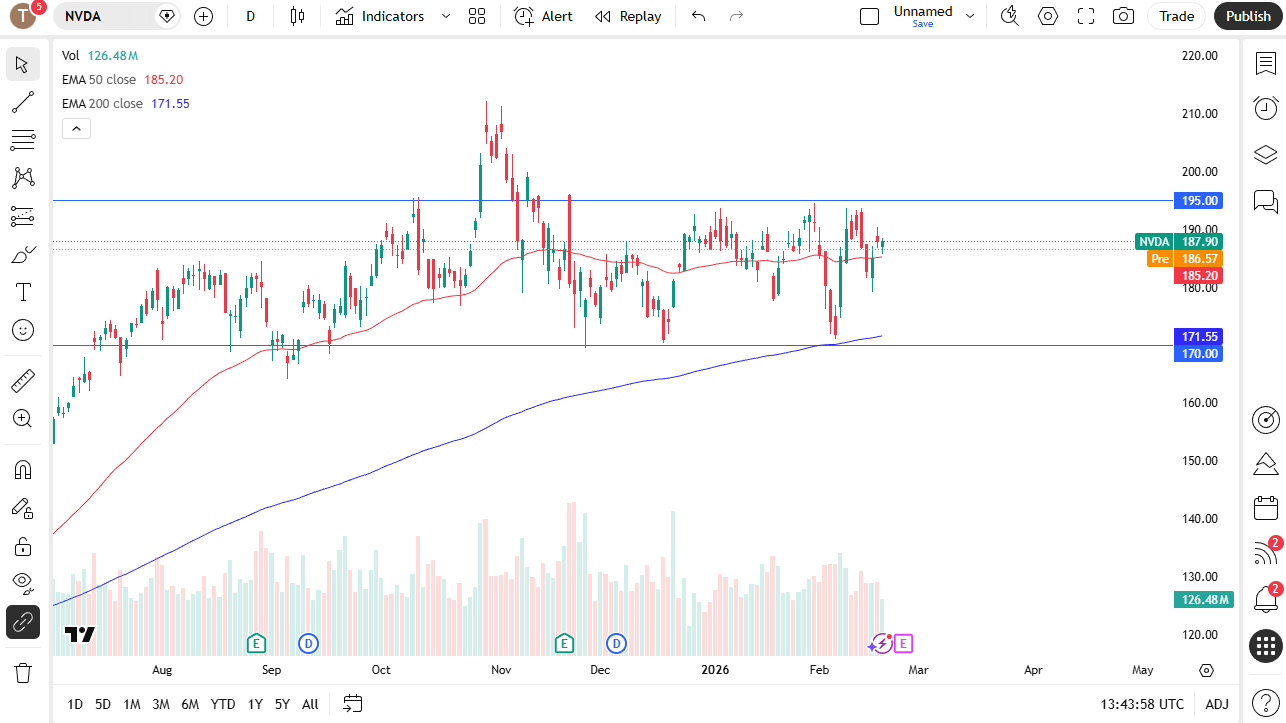Click the Publish button

coord(1248,16)
